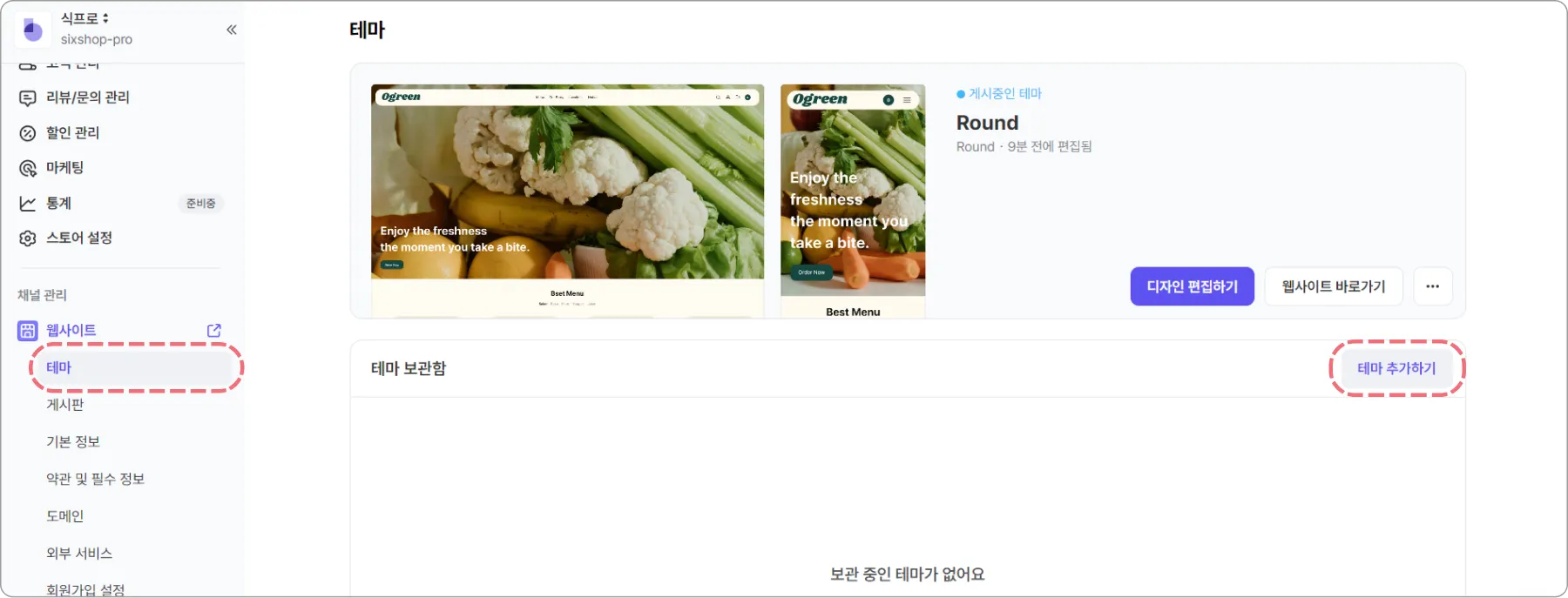Select 게시판 in the sidebar
This screenshot has height=598, width=1568.
[65, 405]
